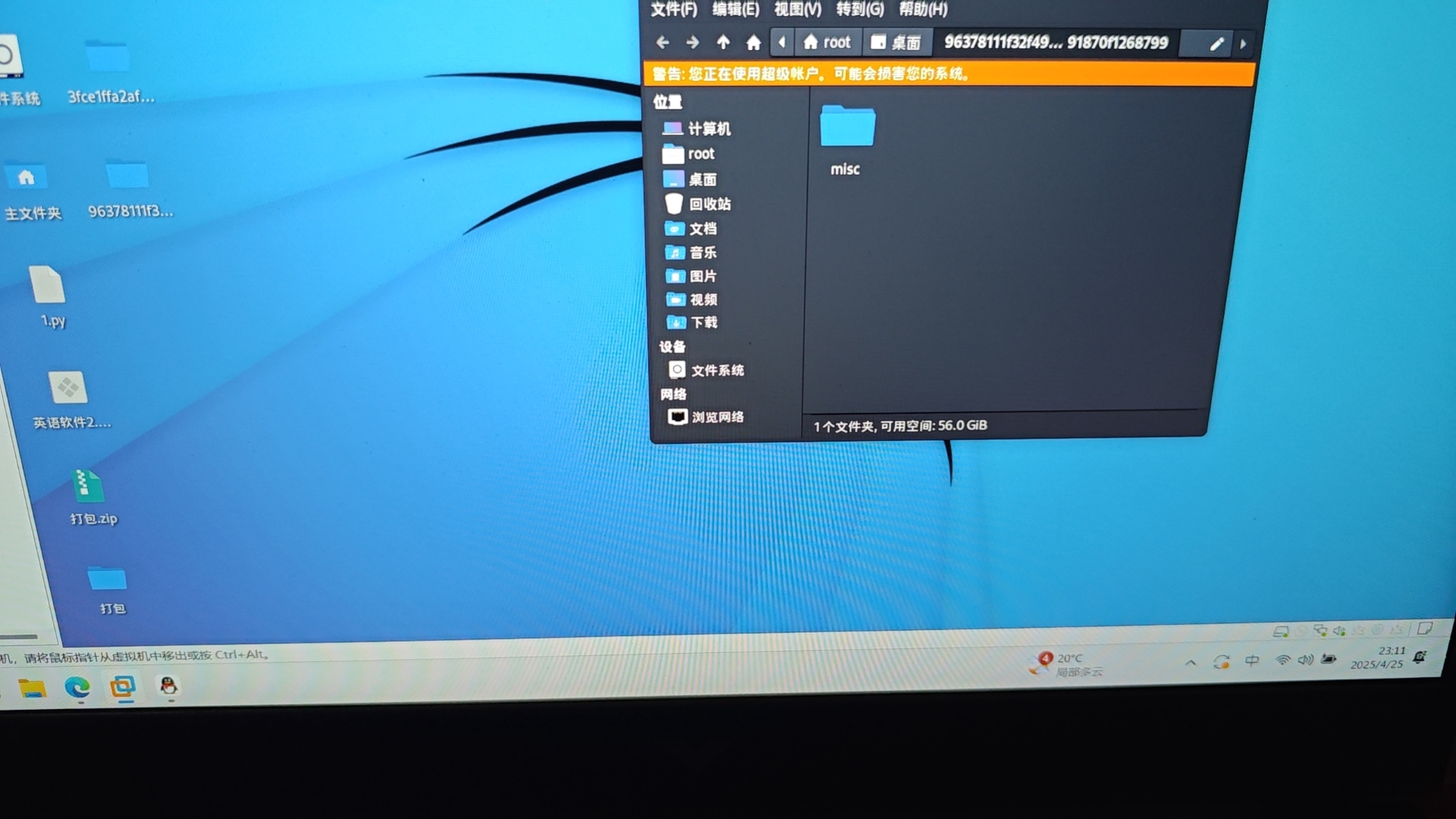Expand hidden system tray icons chevron
The image size is (1456, 819).
coord(1191,663)
